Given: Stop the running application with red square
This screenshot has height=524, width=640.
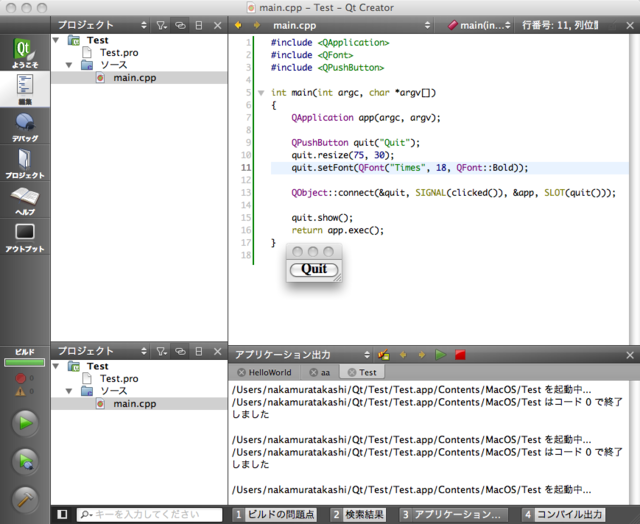Looking at the screenshot, I should tap(460, 355).
